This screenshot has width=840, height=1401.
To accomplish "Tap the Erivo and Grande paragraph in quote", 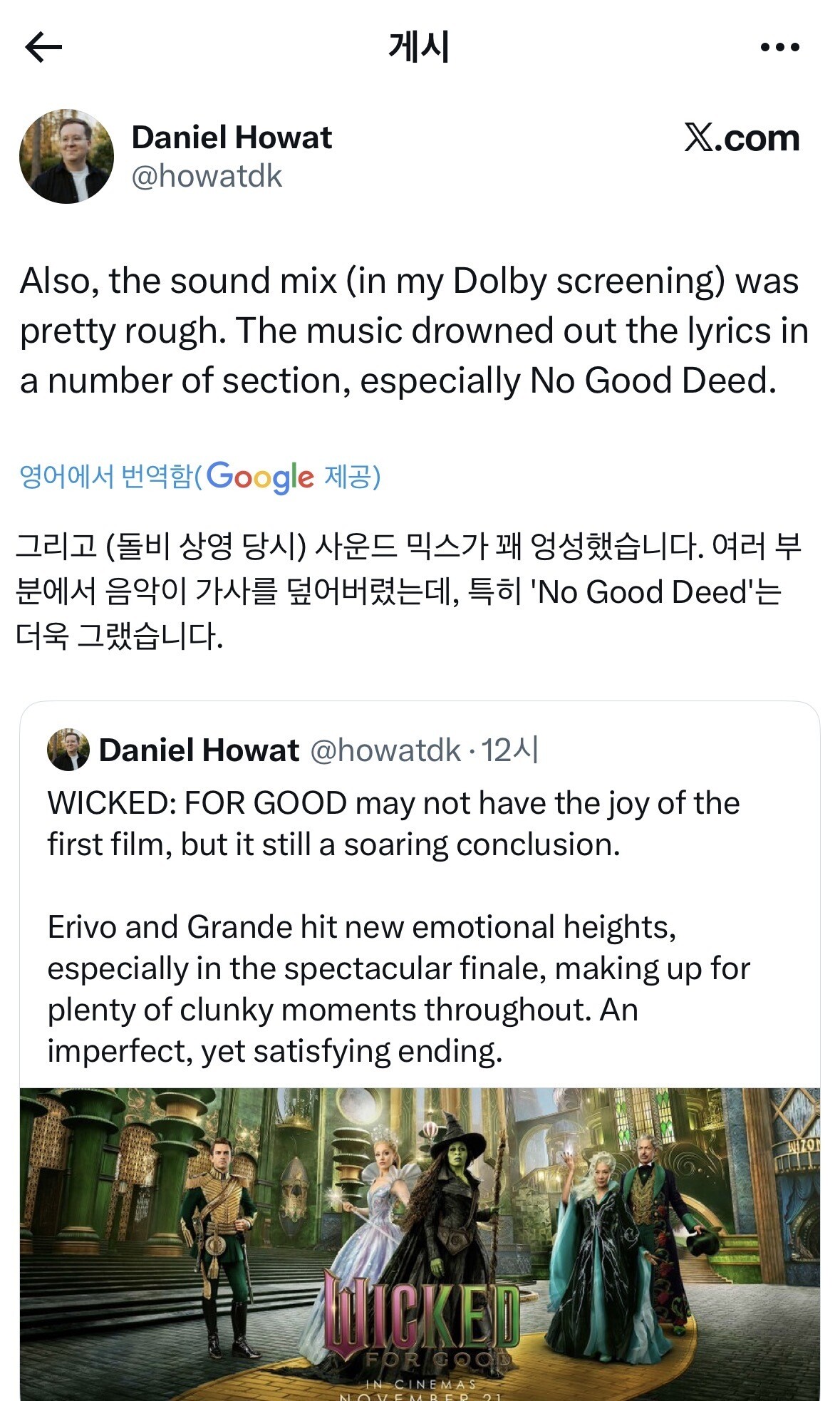I will (x=399, y=989).
